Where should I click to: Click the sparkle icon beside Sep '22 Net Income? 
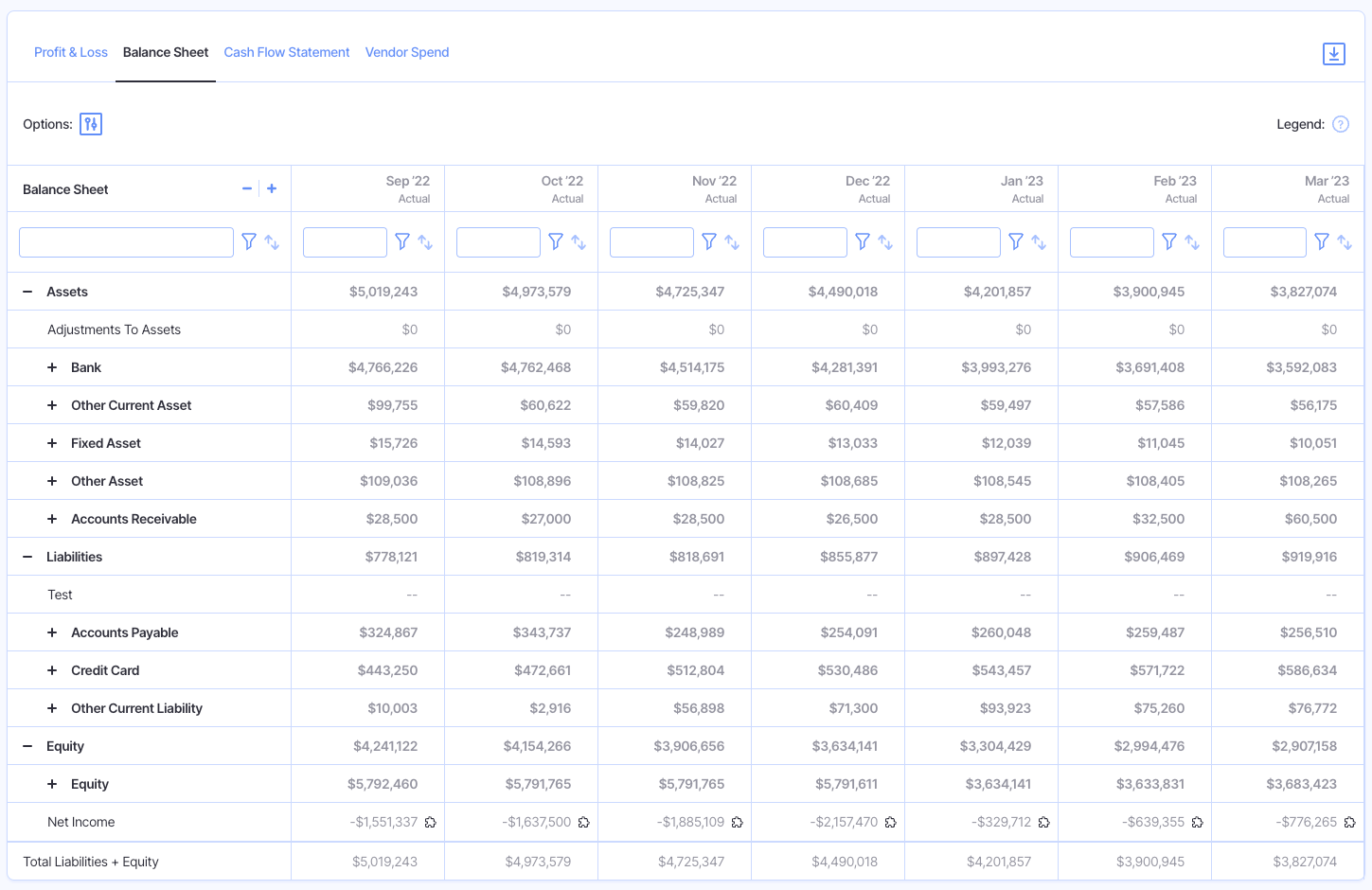coord(431,822)
